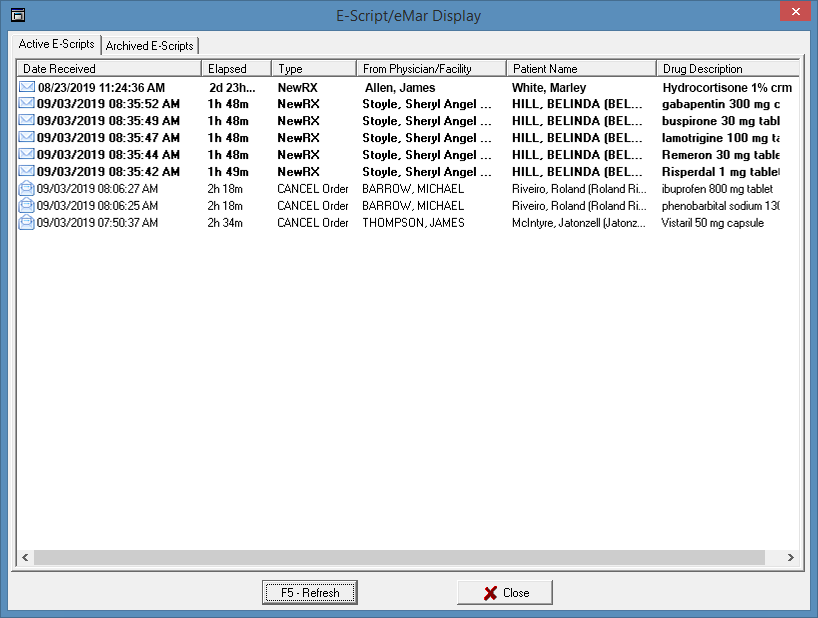This screenshot has height=618, width=818.
Task: Click opened-mail icon for Vistaril 50 mg row
Action: 27,223
